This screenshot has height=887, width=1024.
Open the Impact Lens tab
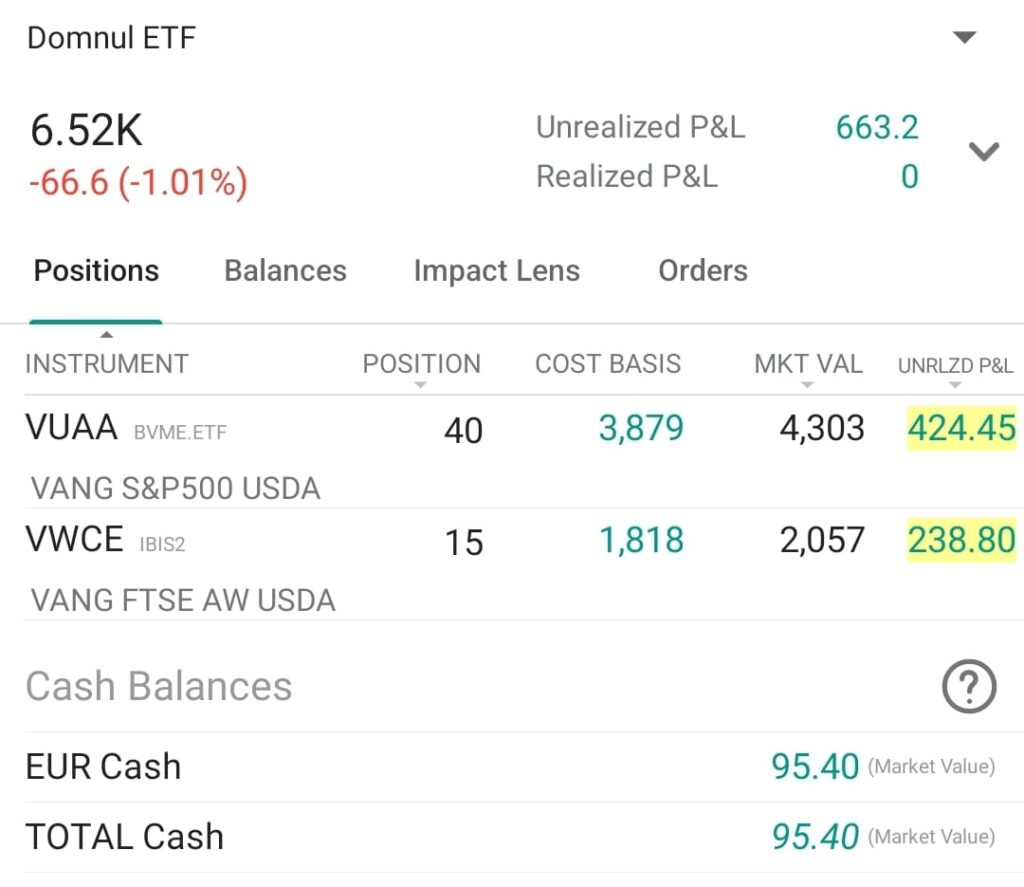[x=496, y=271]
